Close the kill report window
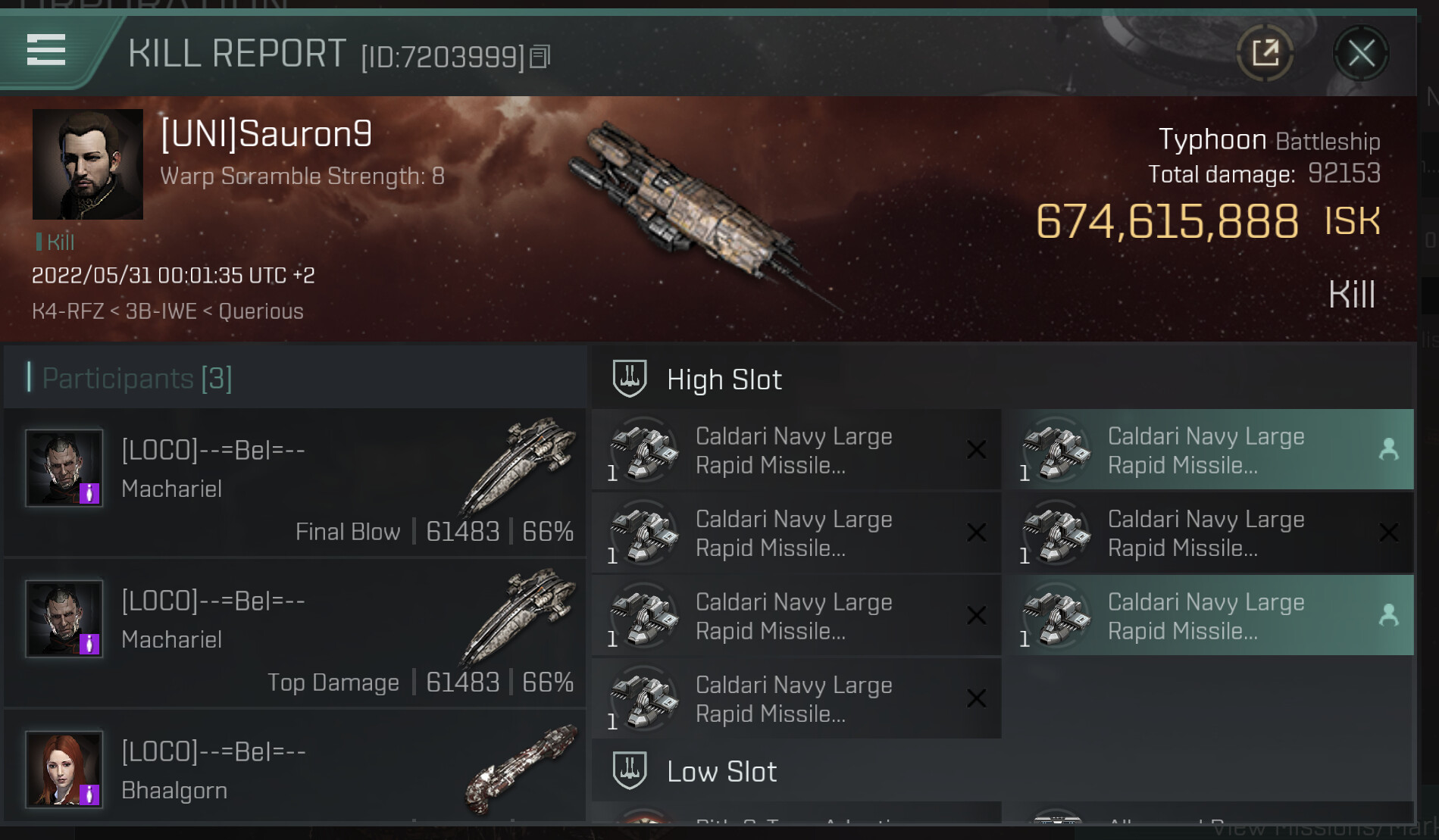 tap(1360, 54)
